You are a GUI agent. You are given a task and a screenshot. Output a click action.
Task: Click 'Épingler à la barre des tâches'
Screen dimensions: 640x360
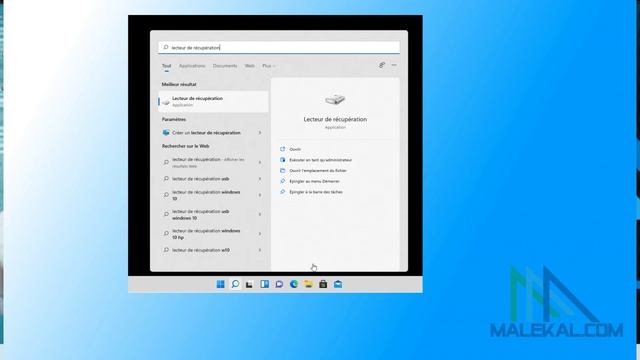pos(316,192)
